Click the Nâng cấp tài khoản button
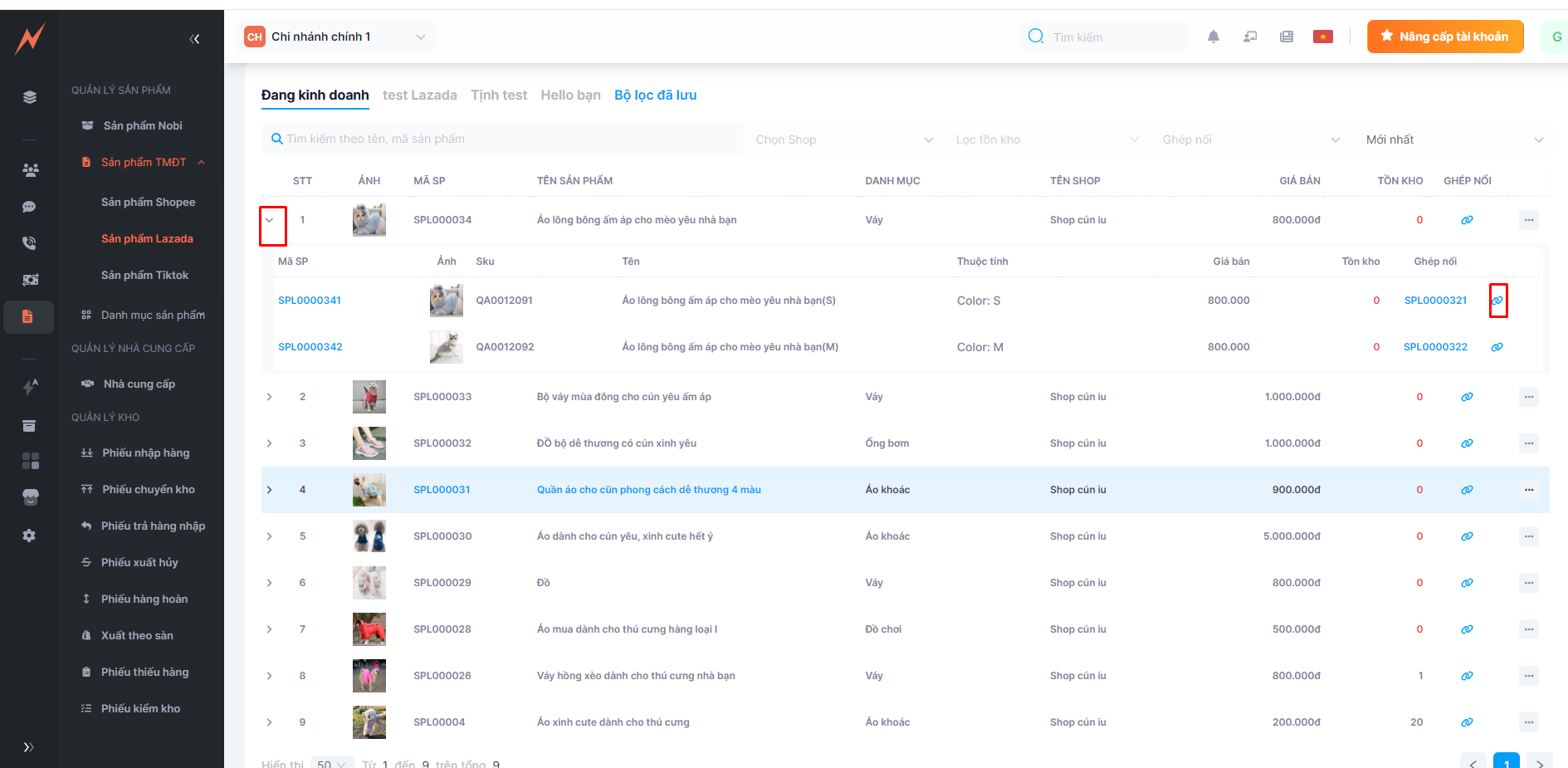Viewport: 1568px width, 768px height. pyautogui.click(x=1444, y=37)
